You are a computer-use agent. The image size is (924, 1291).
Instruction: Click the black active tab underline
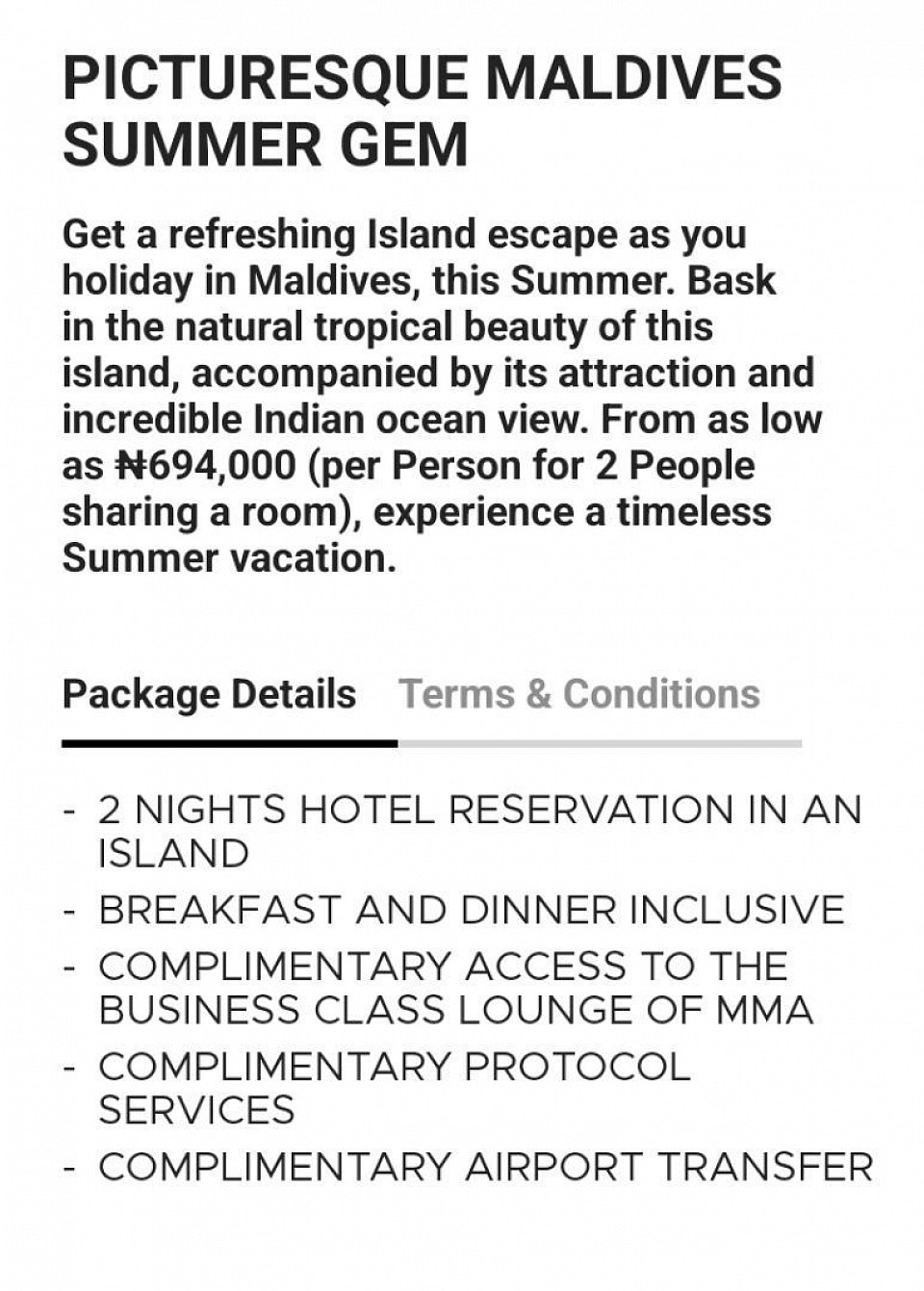tap(230, 743)
